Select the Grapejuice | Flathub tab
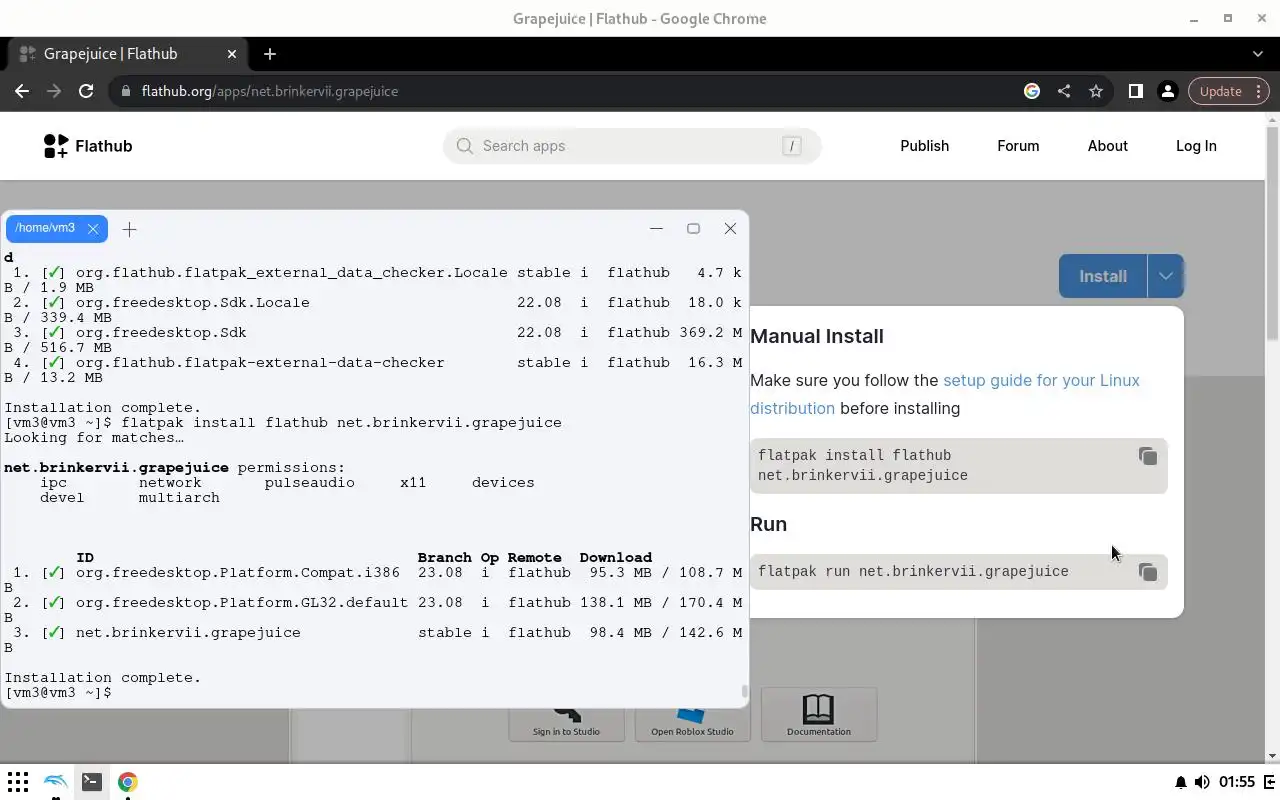 126,54
